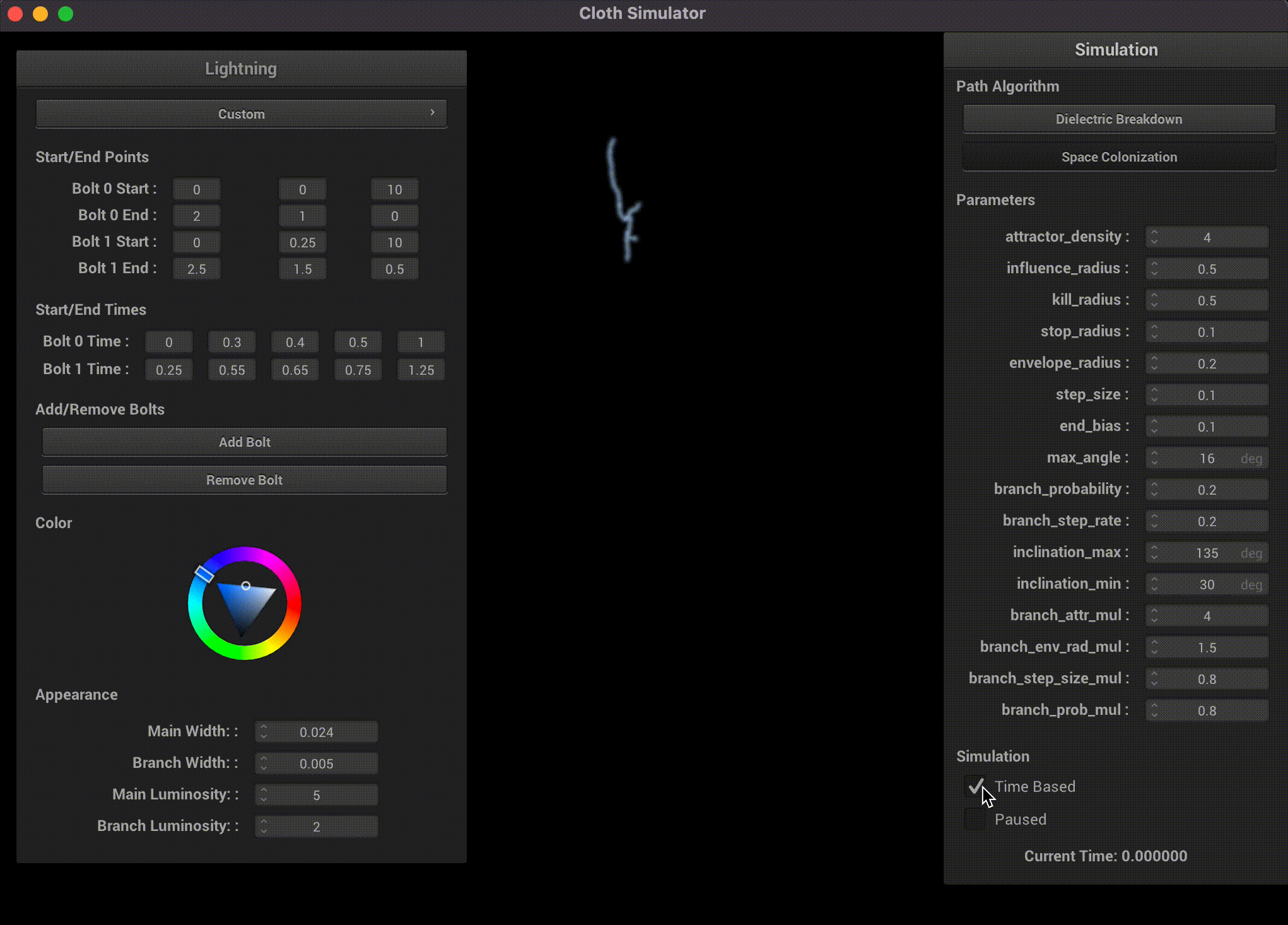Screen dimensions: 1288x925
Task: Click Bolt 0 Time field showing 0.3
Action: (x=232, y=343)
